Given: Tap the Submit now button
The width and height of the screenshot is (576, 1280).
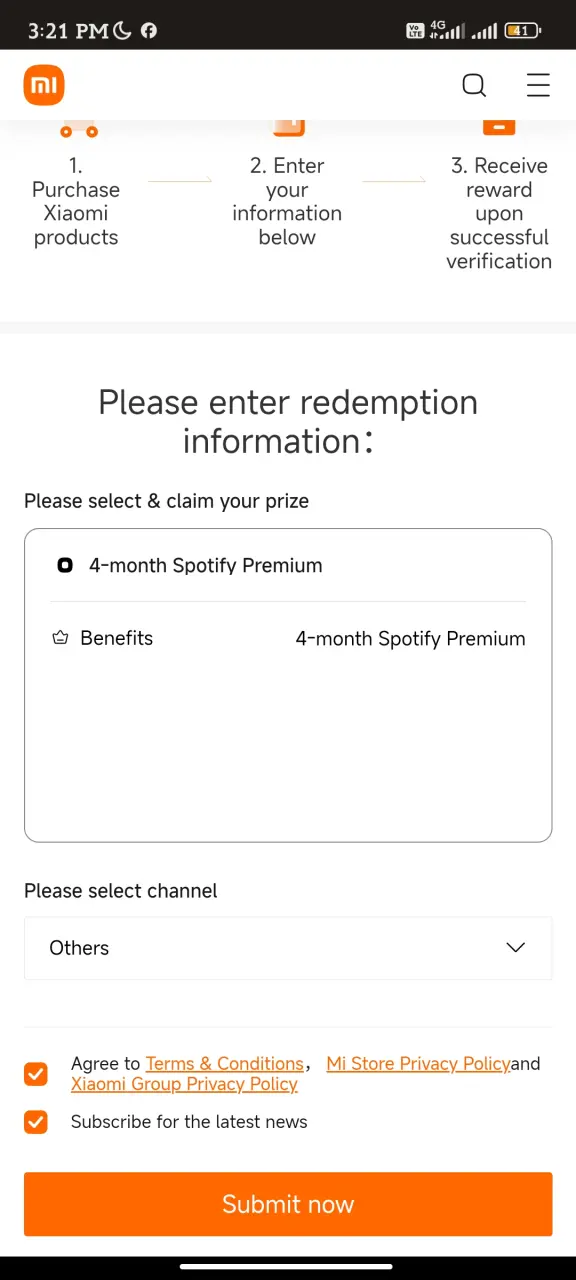Looking at the screenshot, I should pos(288,1204).
